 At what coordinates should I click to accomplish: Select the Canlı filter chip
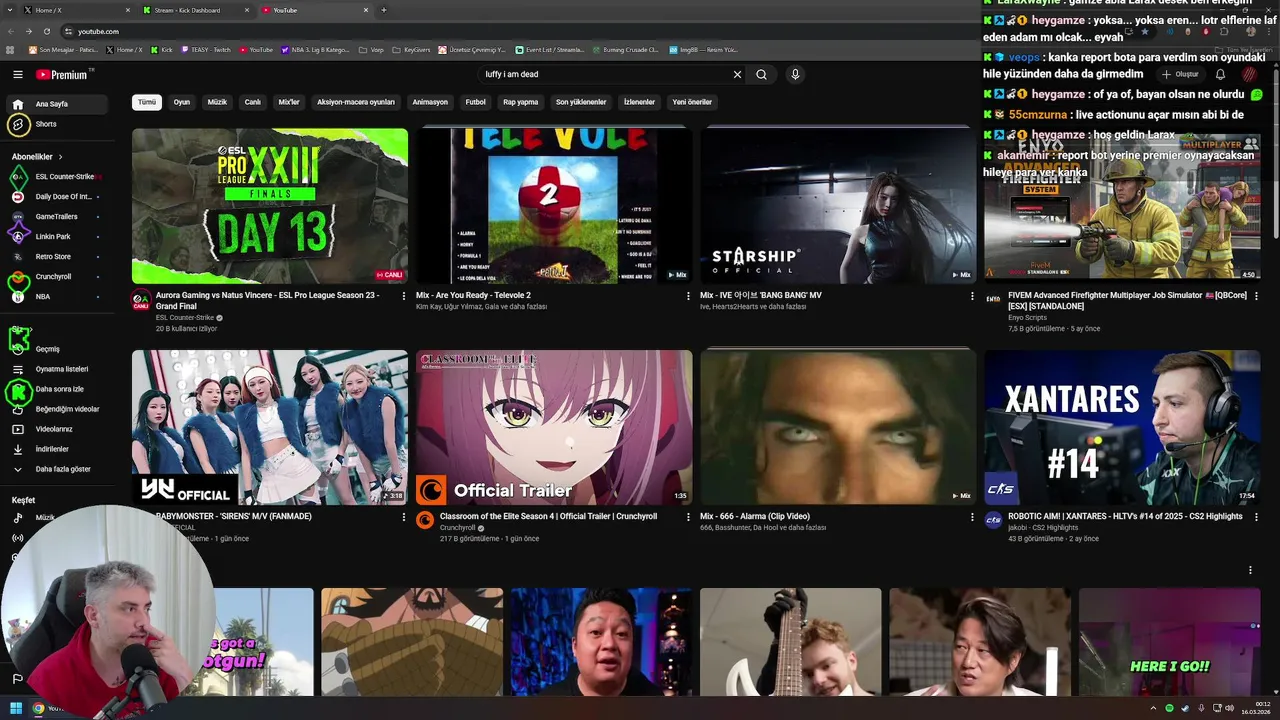[x=253, y=102]
